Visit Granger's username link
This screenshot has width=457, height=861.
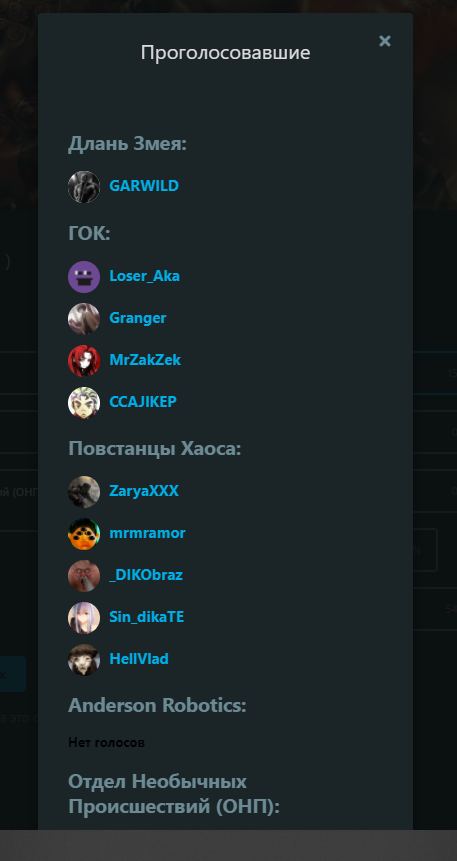click(138, 318)
